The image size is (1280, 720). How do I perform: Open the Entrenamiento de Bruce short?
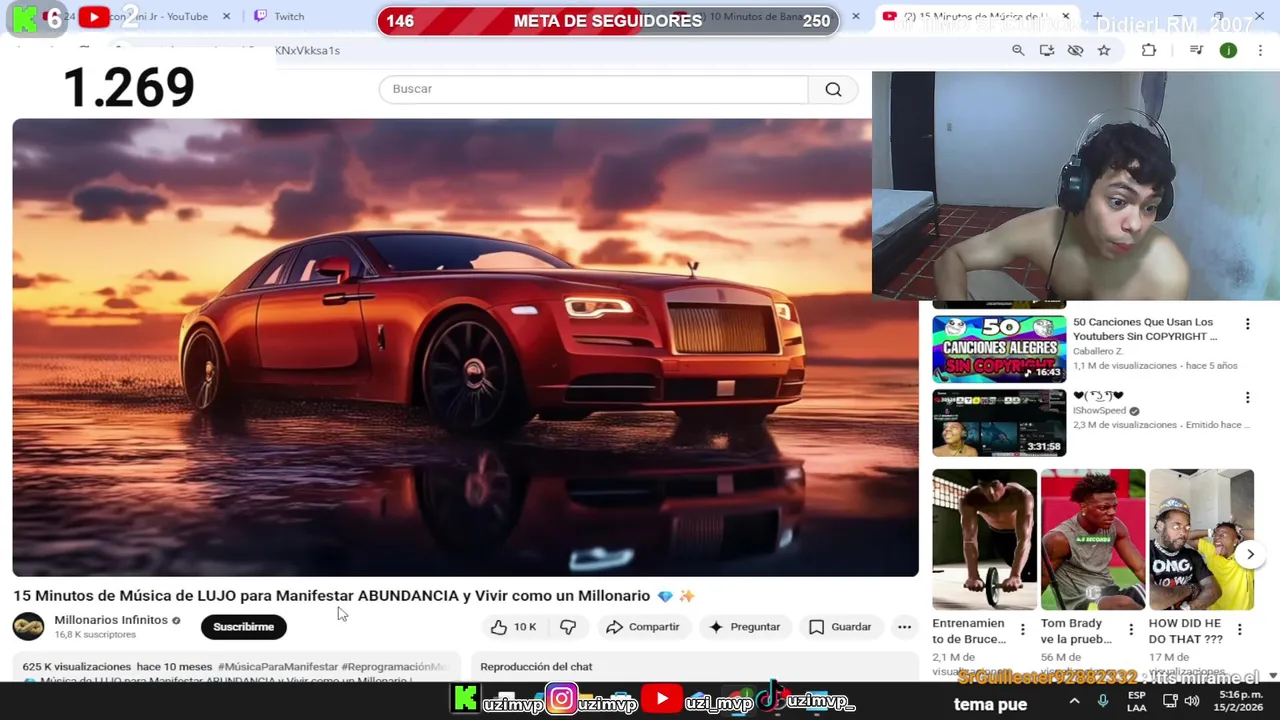pos(984,539)
